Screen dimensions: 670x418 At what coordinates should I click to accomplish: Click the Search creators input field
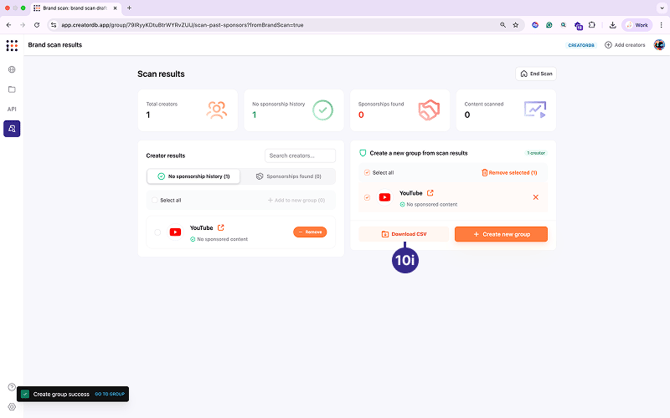point(300,155)
